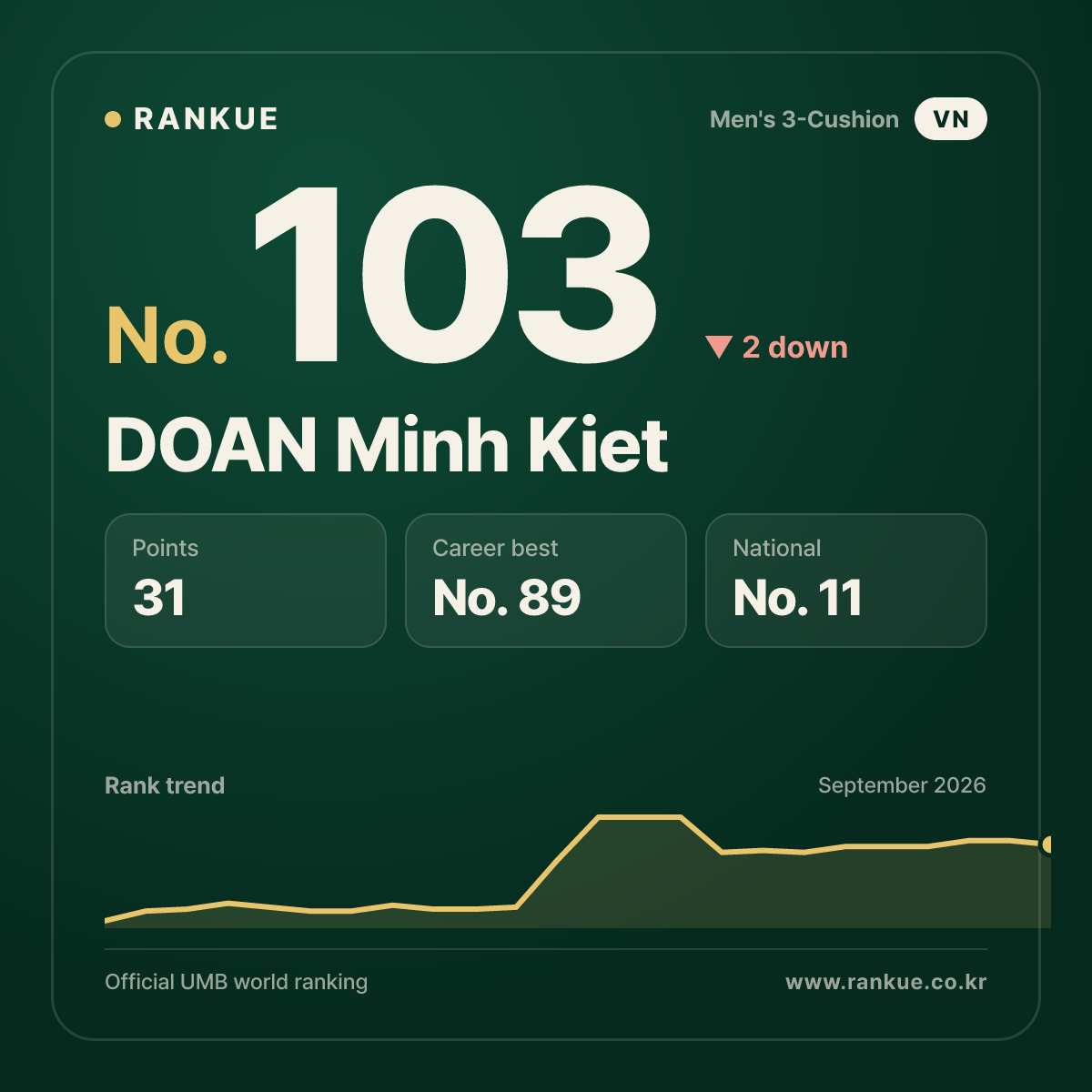Click Official UMB world ranking text

pyautogui.click(x=237, y=982)
